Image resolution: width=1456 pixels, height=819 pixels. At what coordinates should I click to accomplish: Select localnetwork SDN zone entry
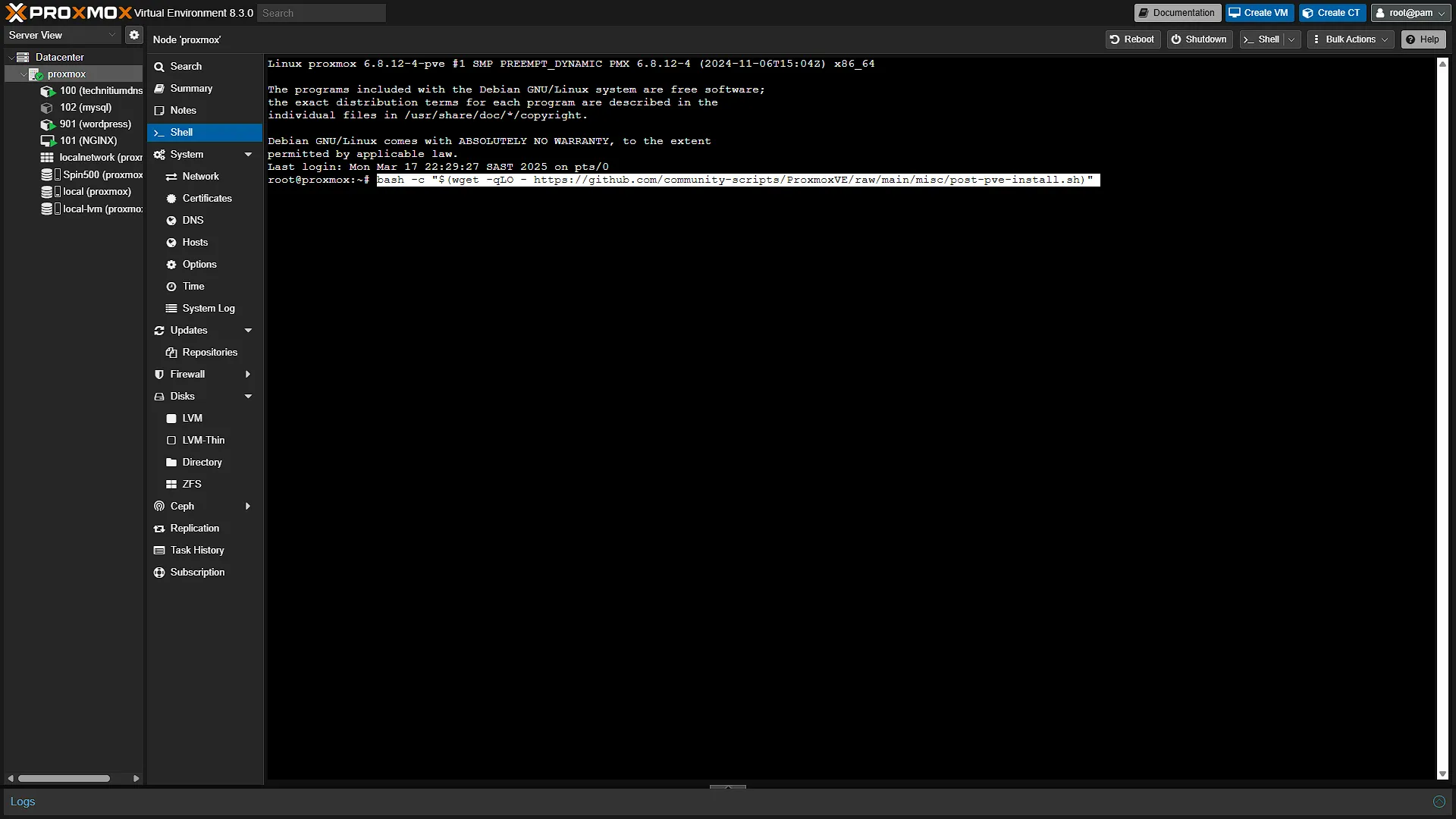click(x=91, y=158)
